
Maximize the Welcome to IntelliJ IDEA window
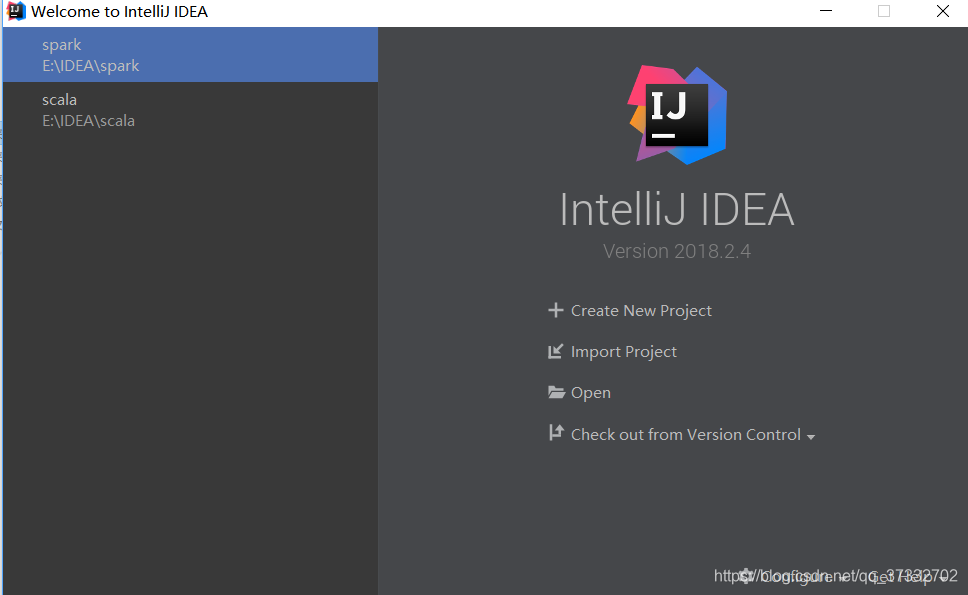click(x=884, y=11)
